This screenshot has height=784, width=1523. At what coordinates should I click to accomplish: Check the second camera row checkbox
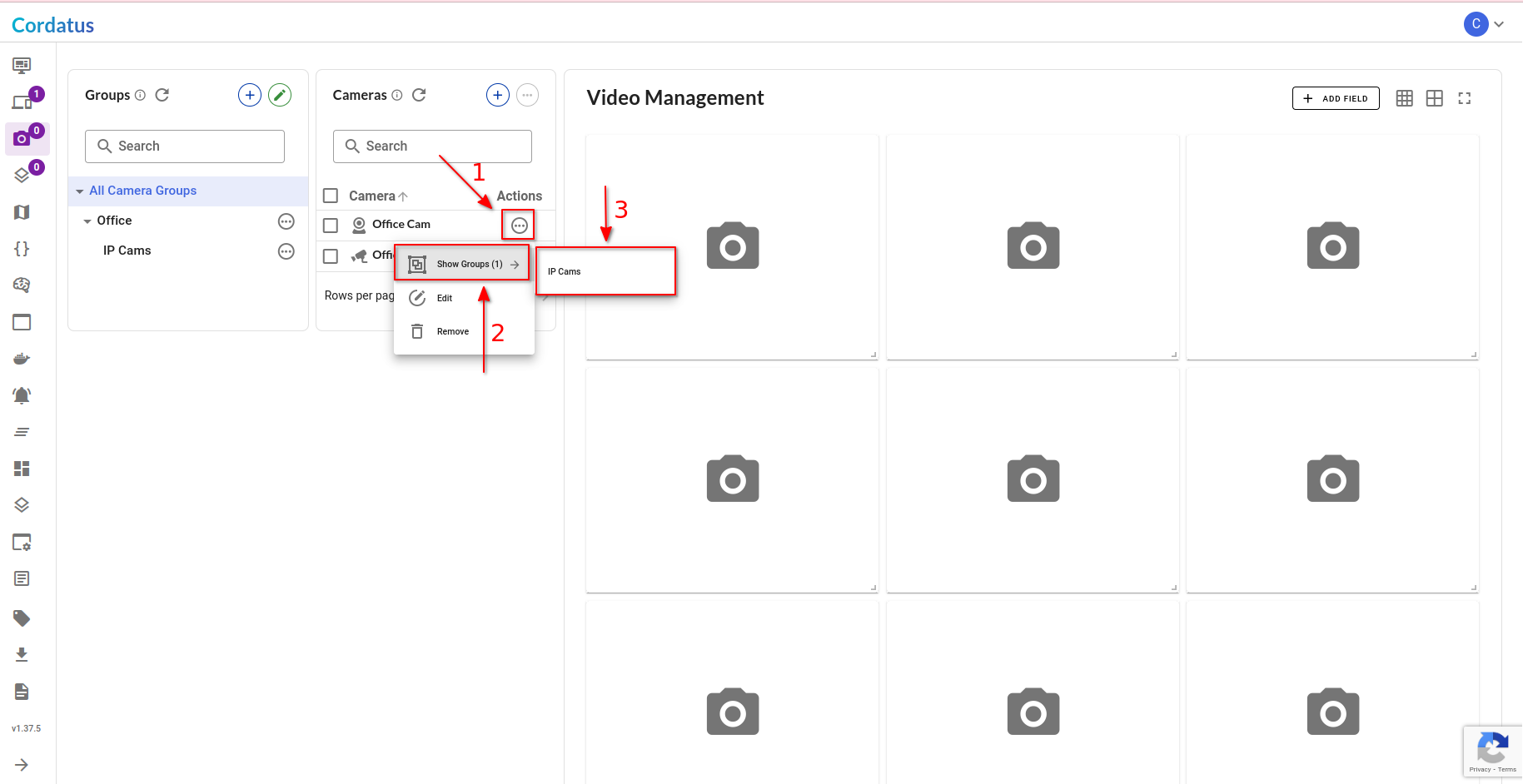tap(331, 256)
